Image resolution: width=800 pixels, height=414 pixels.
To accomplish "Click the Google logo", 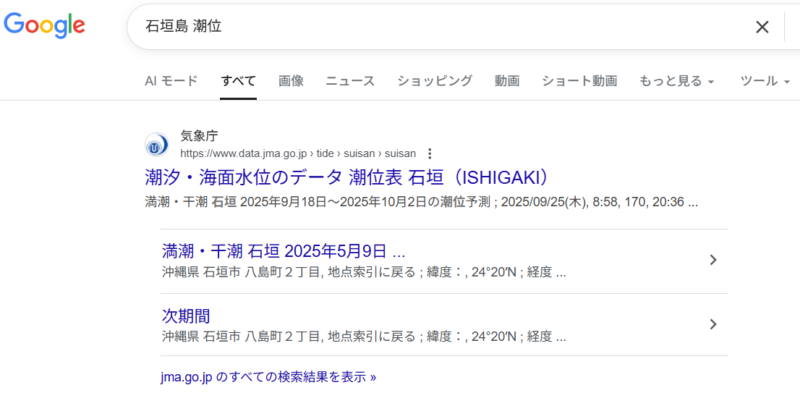I will point(44,26).
